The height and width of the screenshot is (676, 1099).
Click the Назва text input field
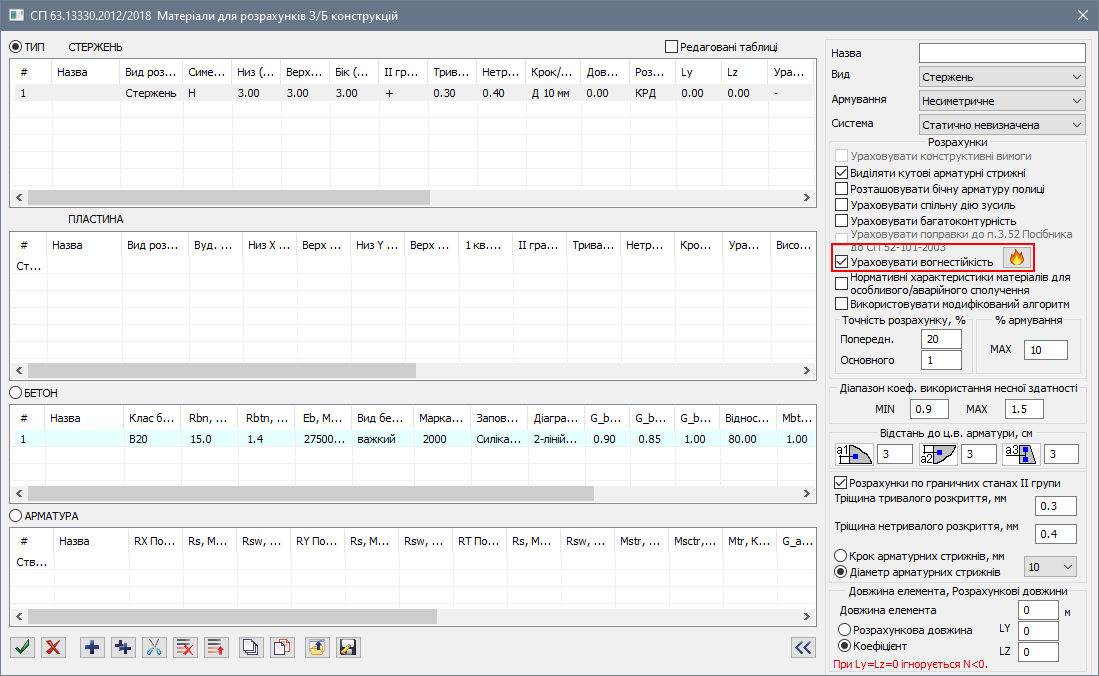[1001, 53]
